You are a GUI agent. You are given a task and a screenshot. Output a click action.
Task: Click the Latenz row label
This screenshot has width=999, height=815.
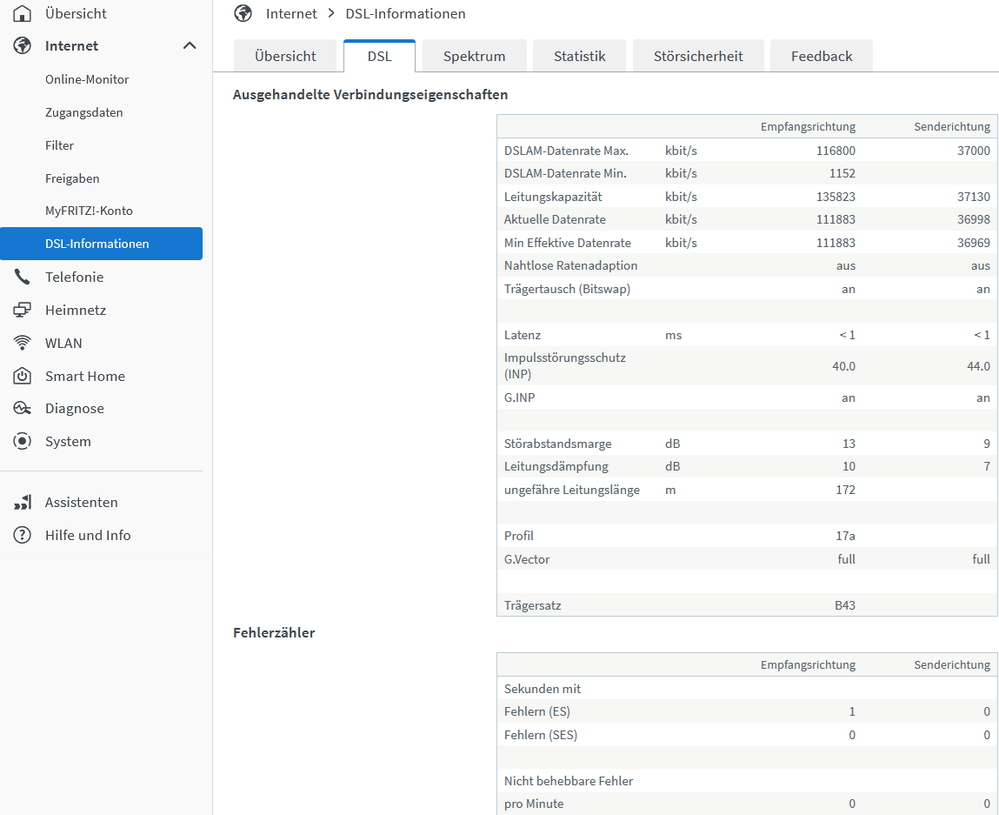click(522, 335)
